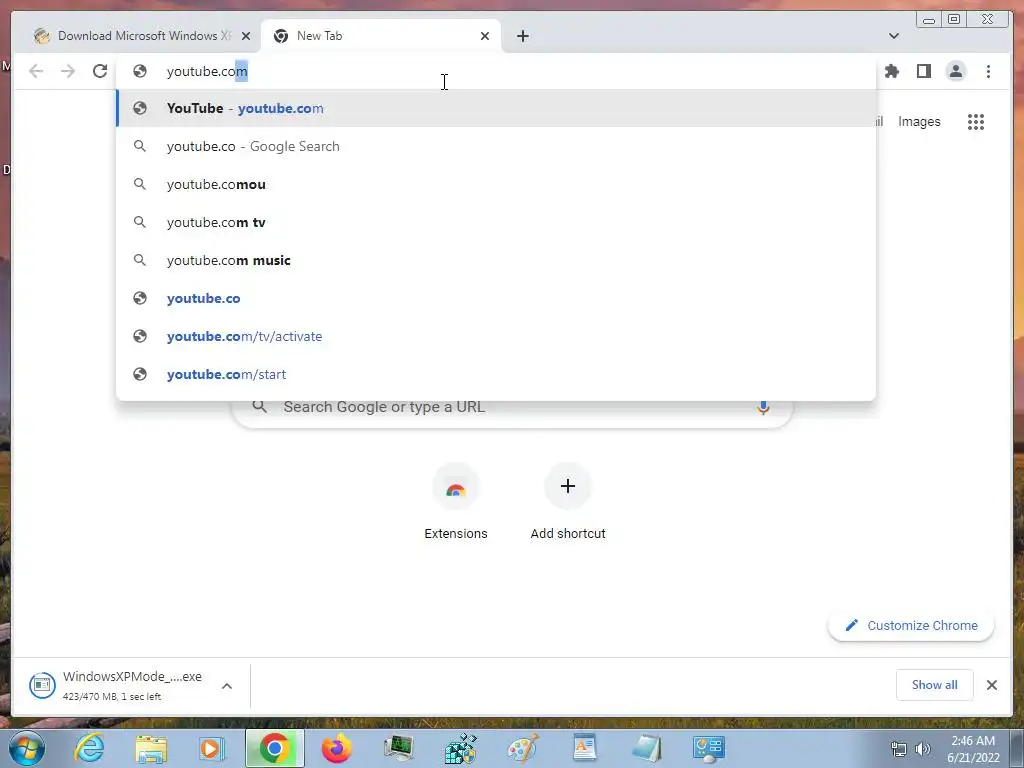Open the Extensions shortcut tile
The image size is (1024, 768).
pos(456,502)
